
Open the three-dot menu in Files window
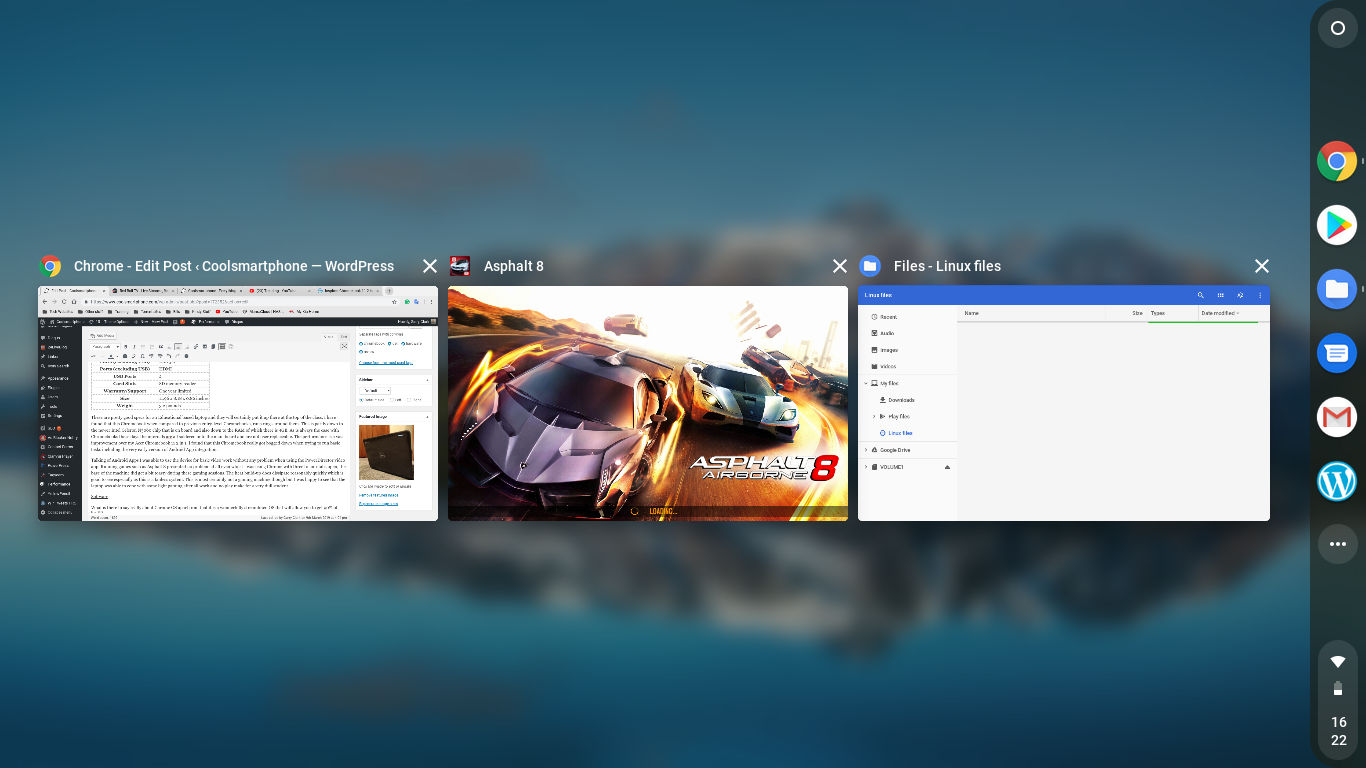[x=1260, y=295]
